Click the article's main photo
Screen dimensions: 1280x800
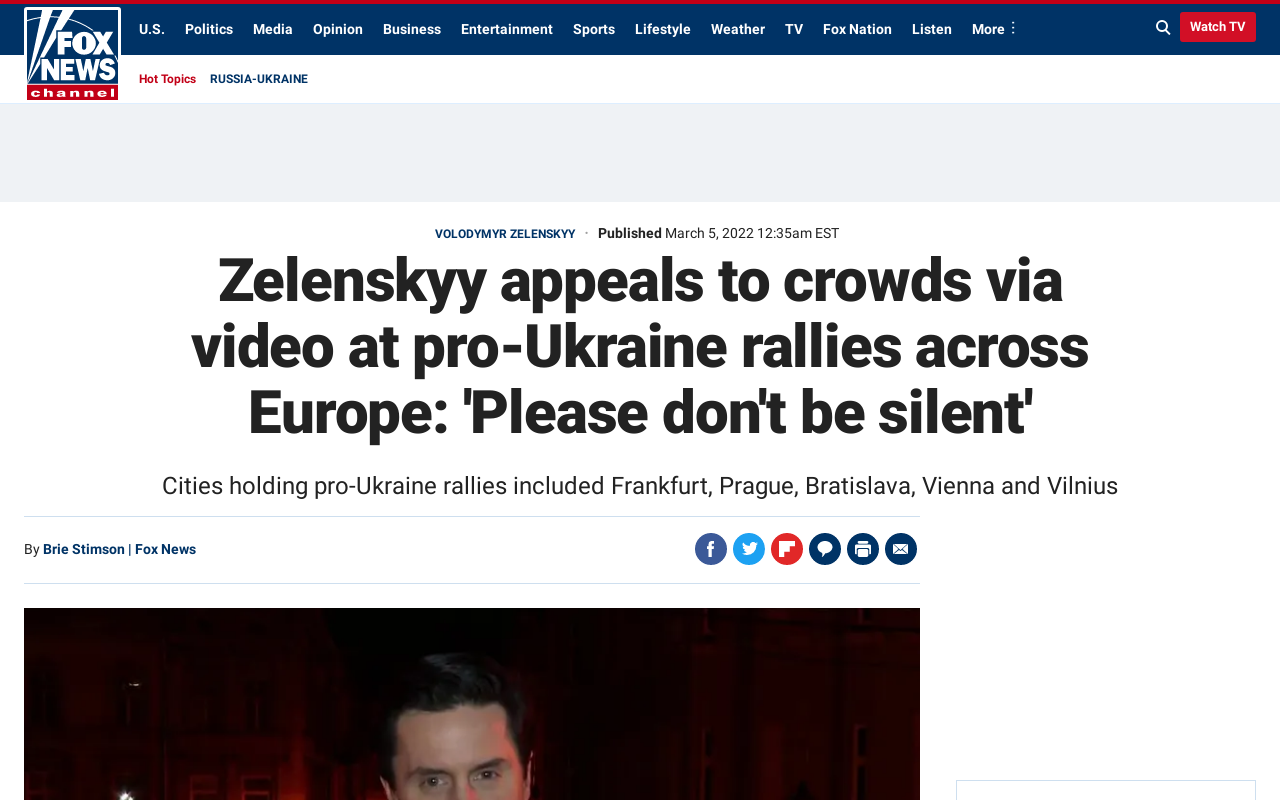click(x=472, y=704)
